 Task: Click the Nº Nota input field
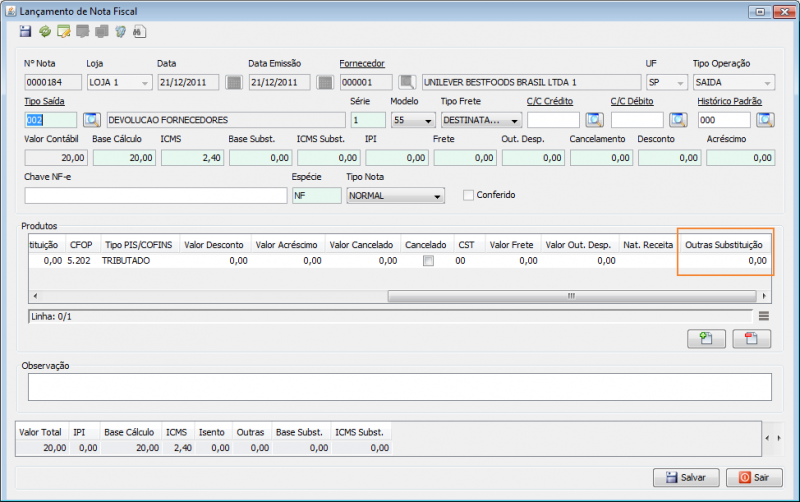point(53,82)
